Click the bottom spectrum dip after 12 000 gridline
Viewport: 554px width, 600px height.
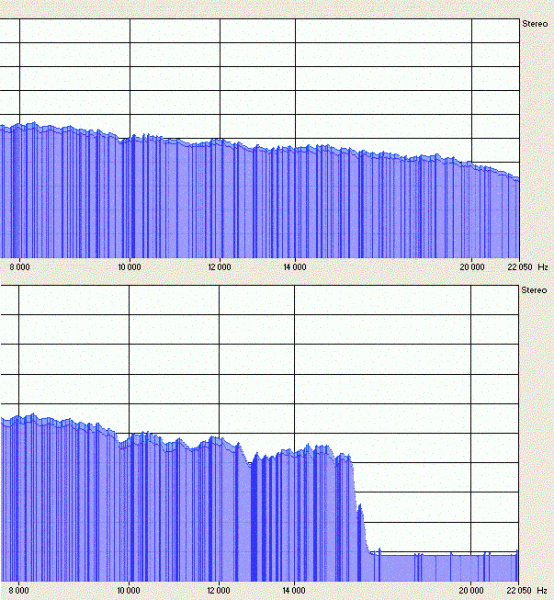249,463
